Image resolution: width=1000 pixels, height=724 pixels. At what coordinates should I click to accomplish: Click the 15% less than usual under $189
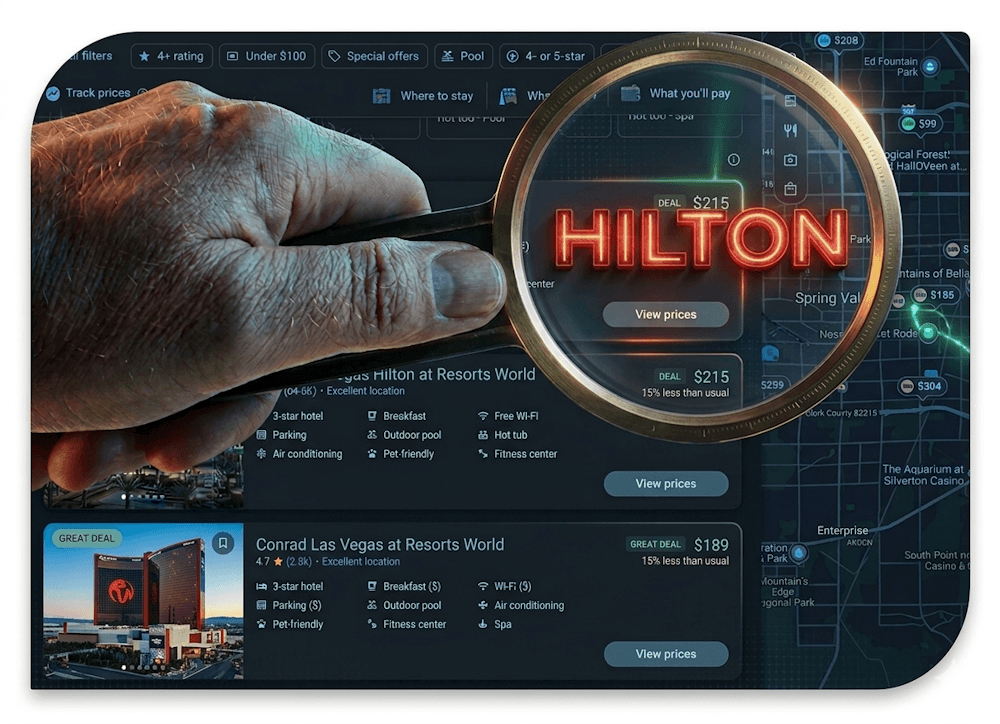685,561
